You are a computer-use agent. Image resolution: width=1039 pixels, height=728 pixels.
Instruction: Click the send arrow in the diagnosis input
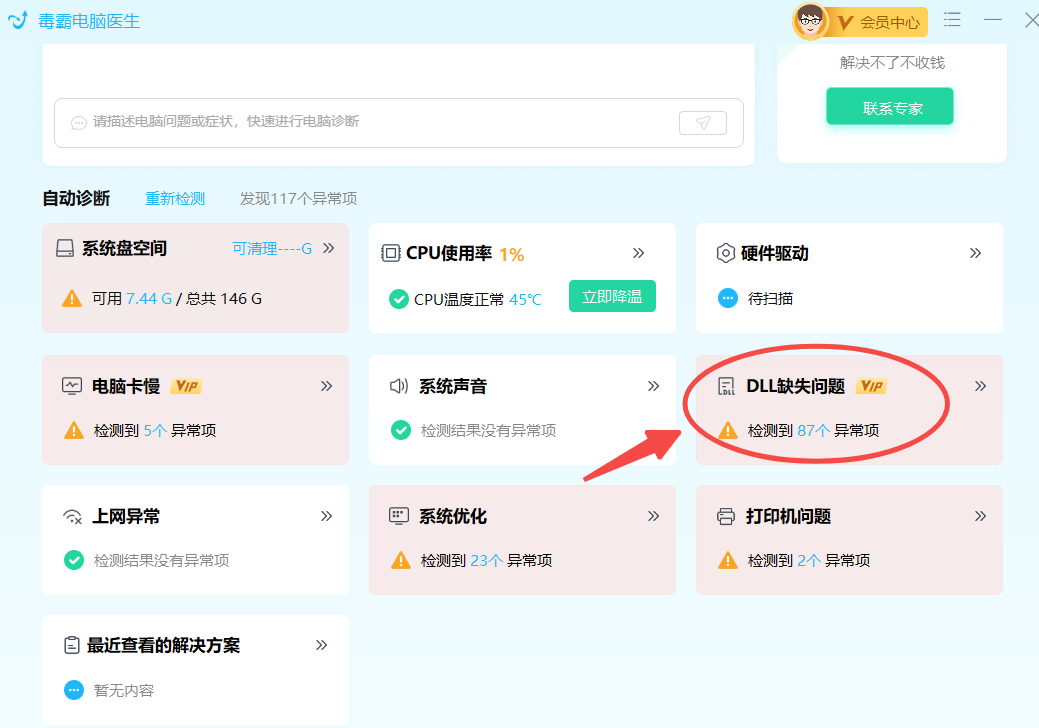tap(704, 122)
